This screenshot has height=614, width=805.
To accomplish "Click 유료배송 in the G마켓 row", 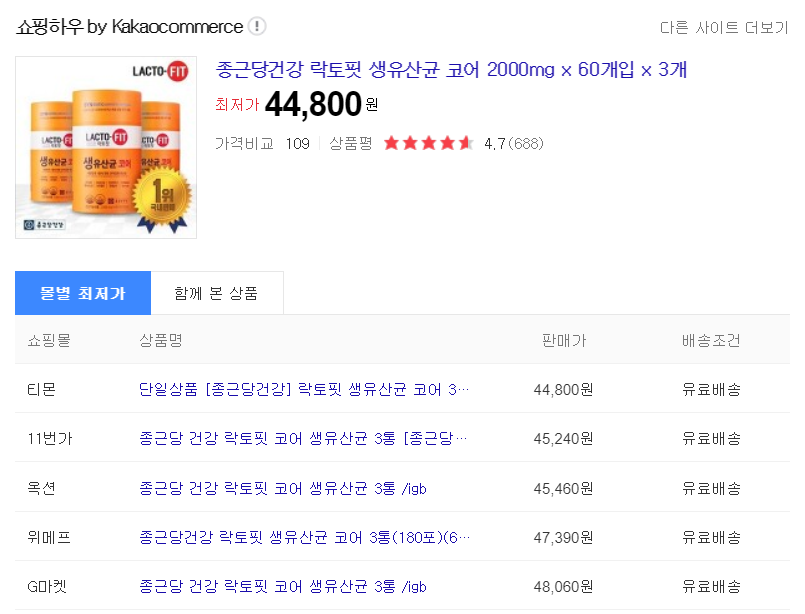I will click(x=711, y=587).
